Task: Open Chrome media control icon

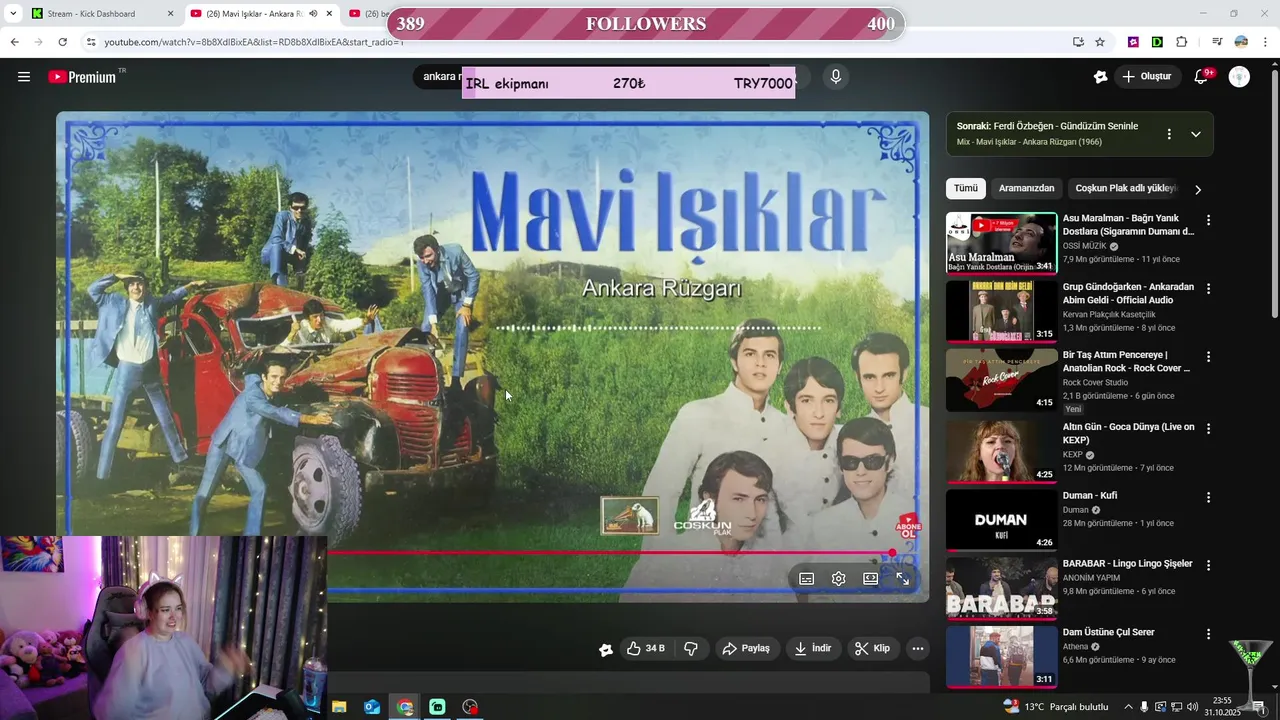Action: coord(1217,42)
